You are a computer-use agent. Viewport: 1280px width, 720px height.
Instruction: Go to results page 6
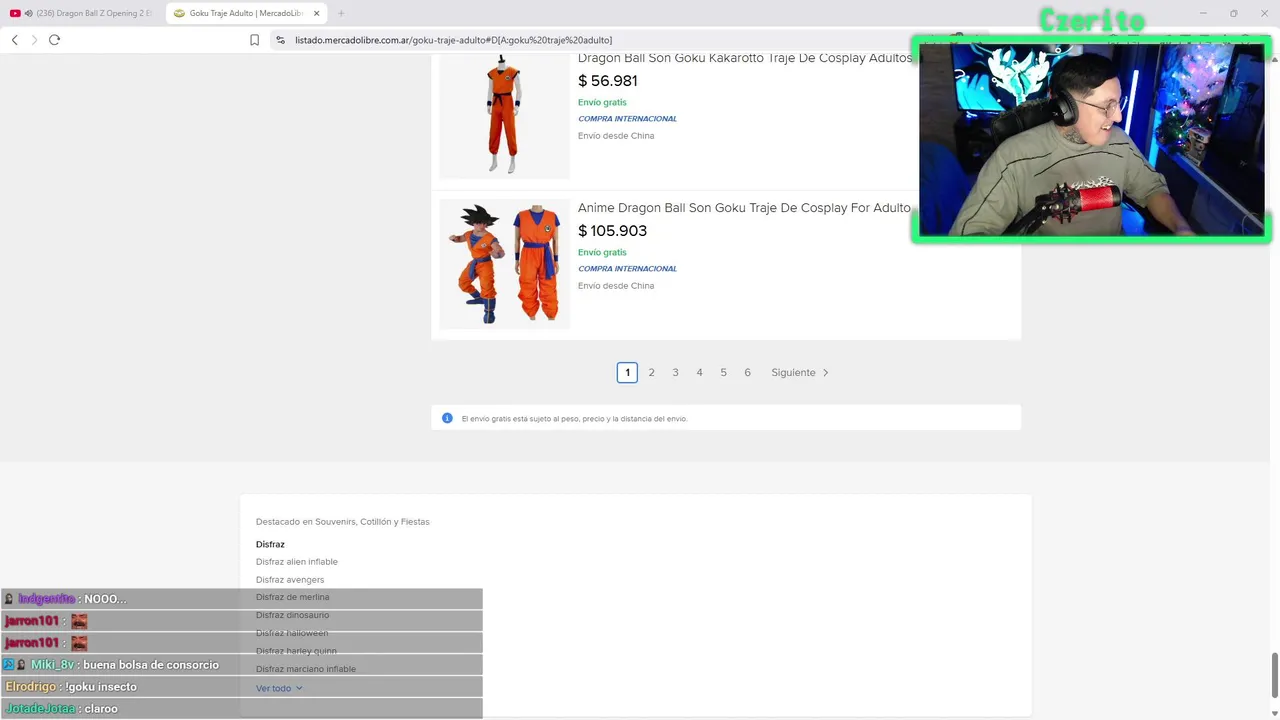tap(747, 372)
